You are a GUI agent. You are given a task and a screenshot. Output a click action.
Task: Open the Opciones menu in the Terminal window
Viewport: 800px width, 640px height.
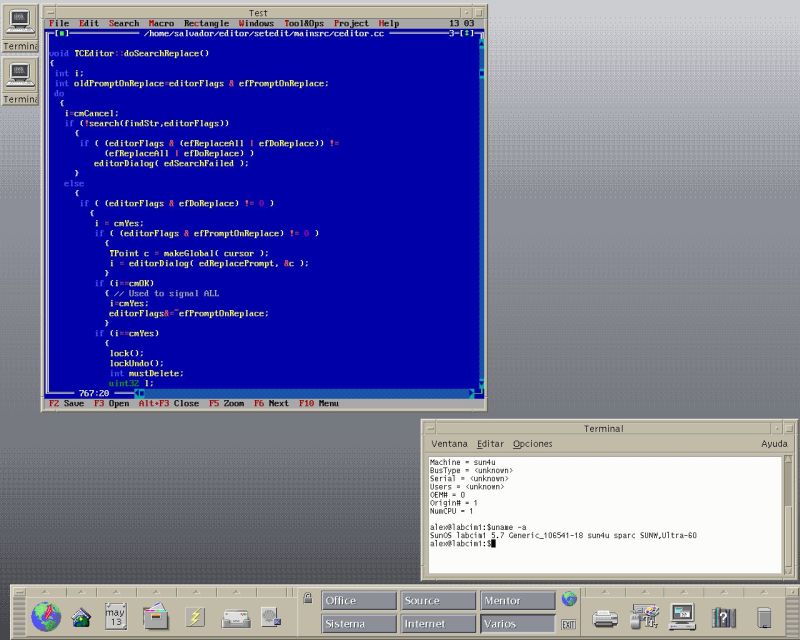(x=533, y=443)
